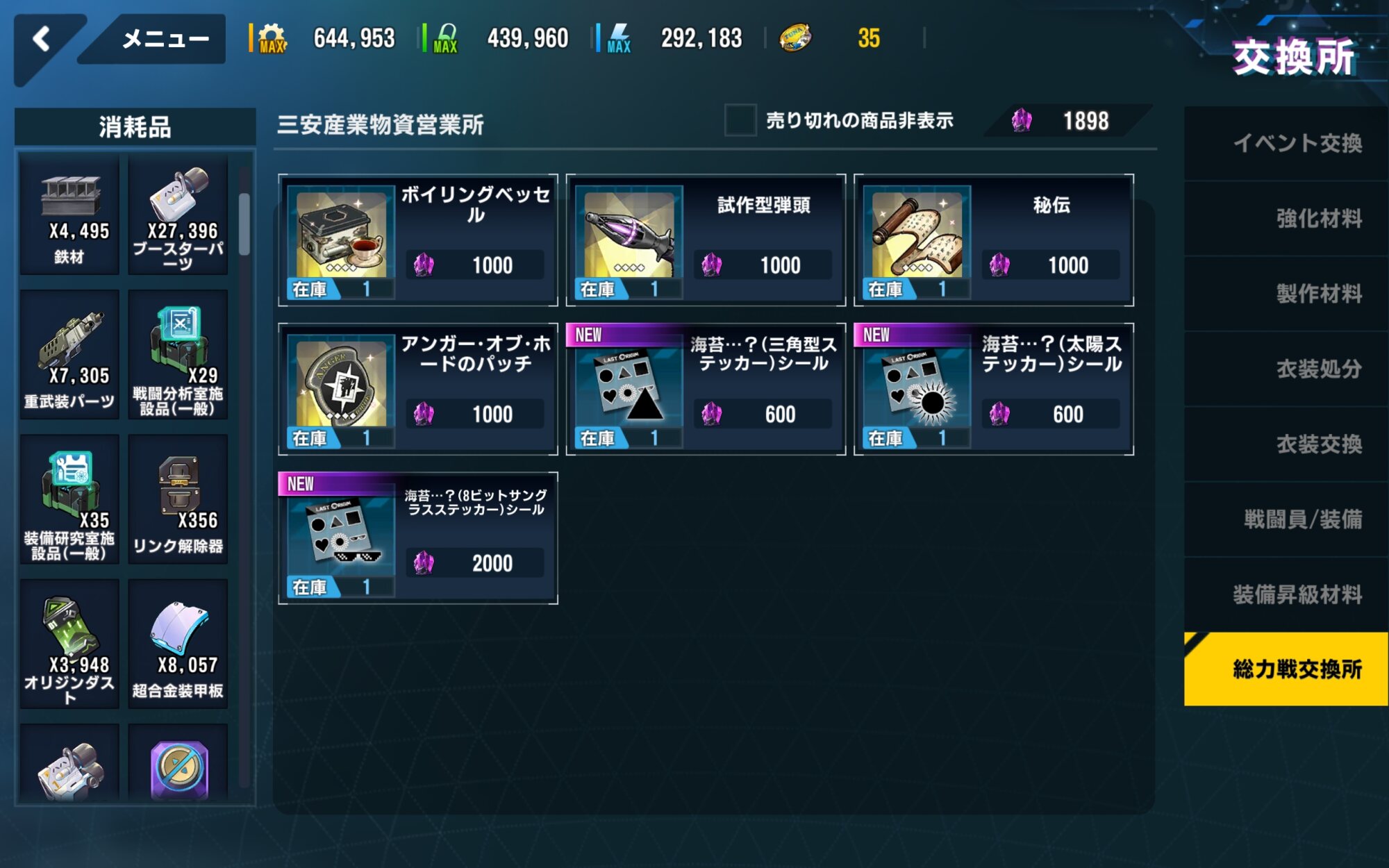
Task: Buy the 試作型弾頭 item
Action: (x=706, y=240)
